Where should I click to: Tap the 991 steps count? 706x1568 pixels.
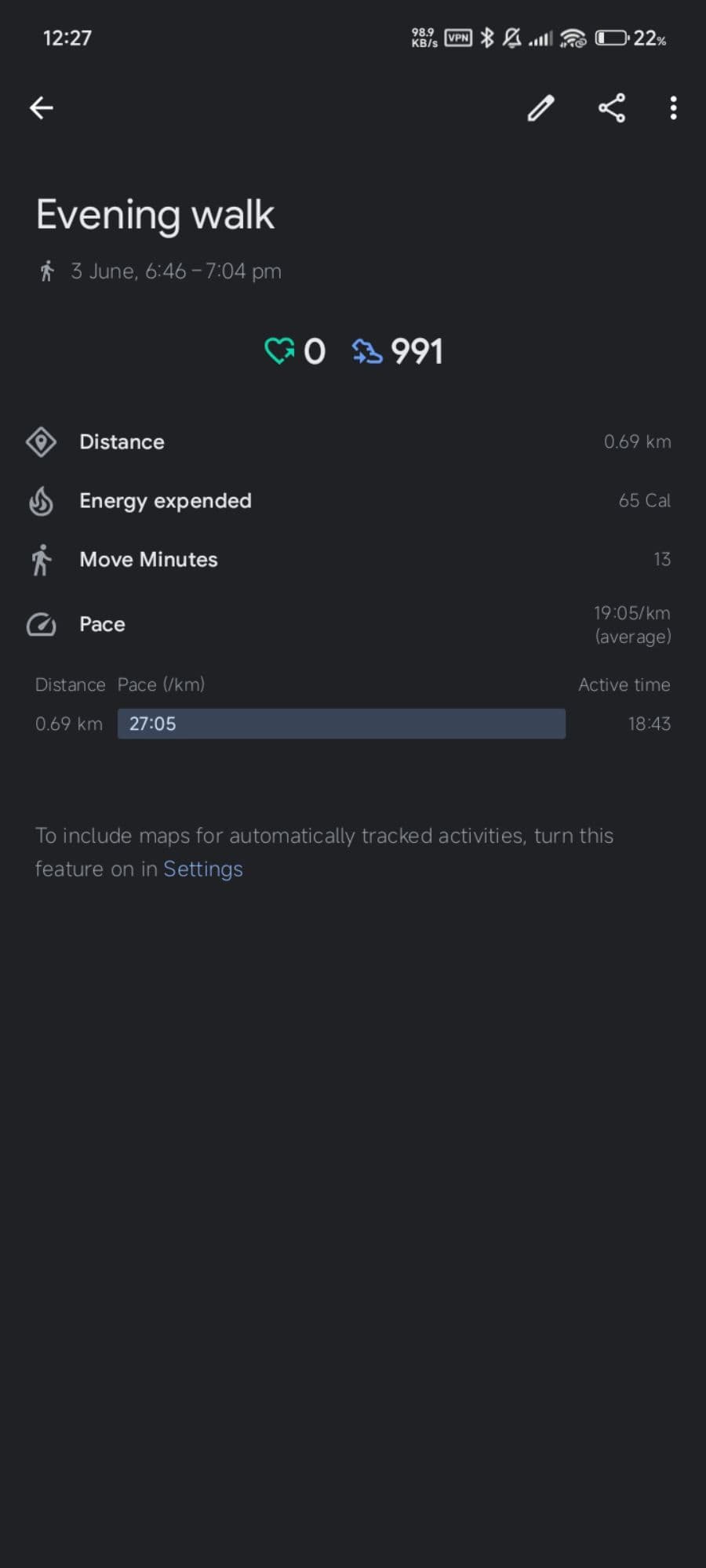click(417, 351)
